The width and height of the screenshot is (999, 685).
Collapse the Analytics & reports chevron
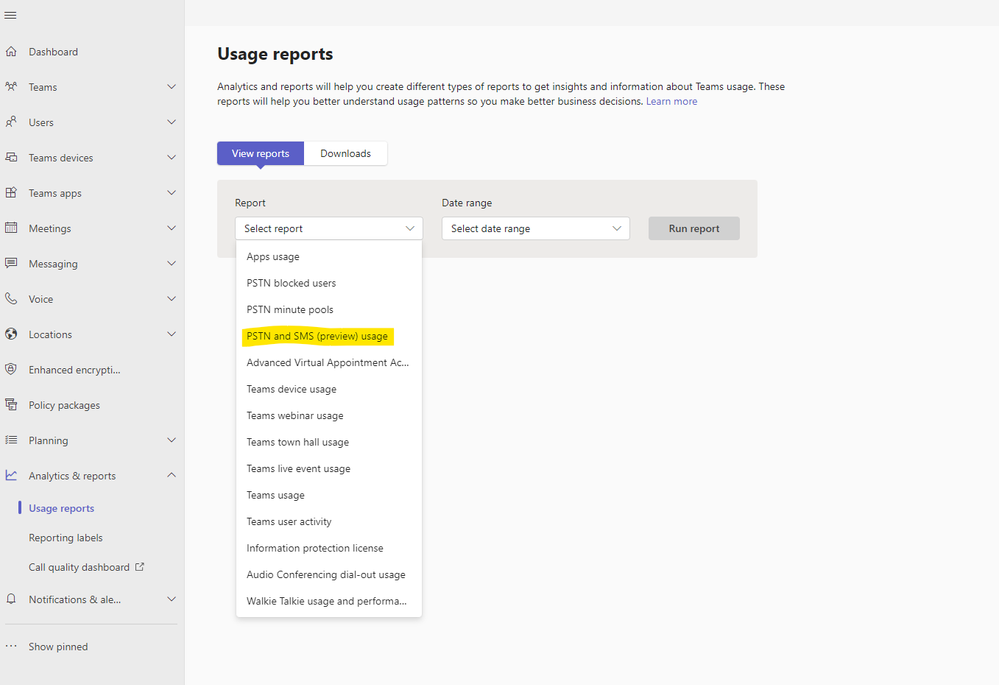click(171, 475)
